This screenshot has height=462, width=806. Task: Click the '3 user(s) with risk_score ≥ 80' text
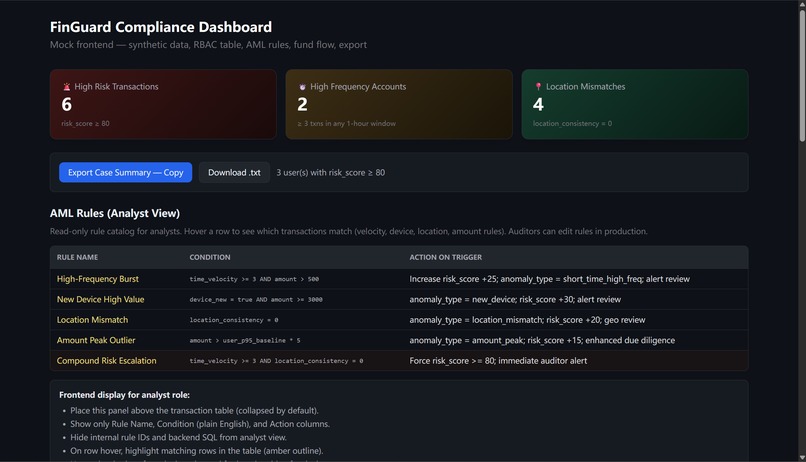coord(331,173)
